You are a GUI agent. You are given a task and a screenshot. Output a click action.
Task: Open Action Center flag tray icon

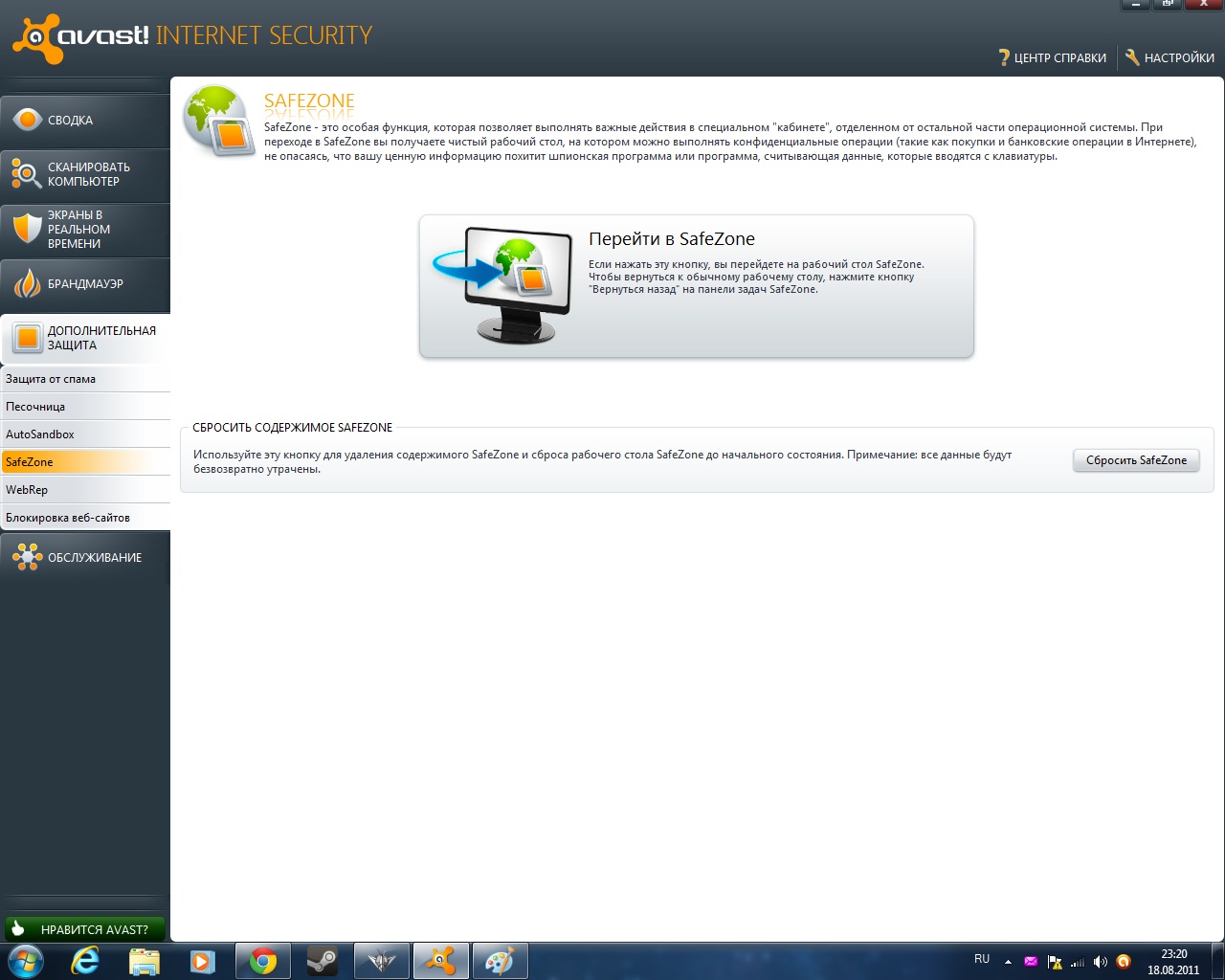click(x=1055, y=962)
